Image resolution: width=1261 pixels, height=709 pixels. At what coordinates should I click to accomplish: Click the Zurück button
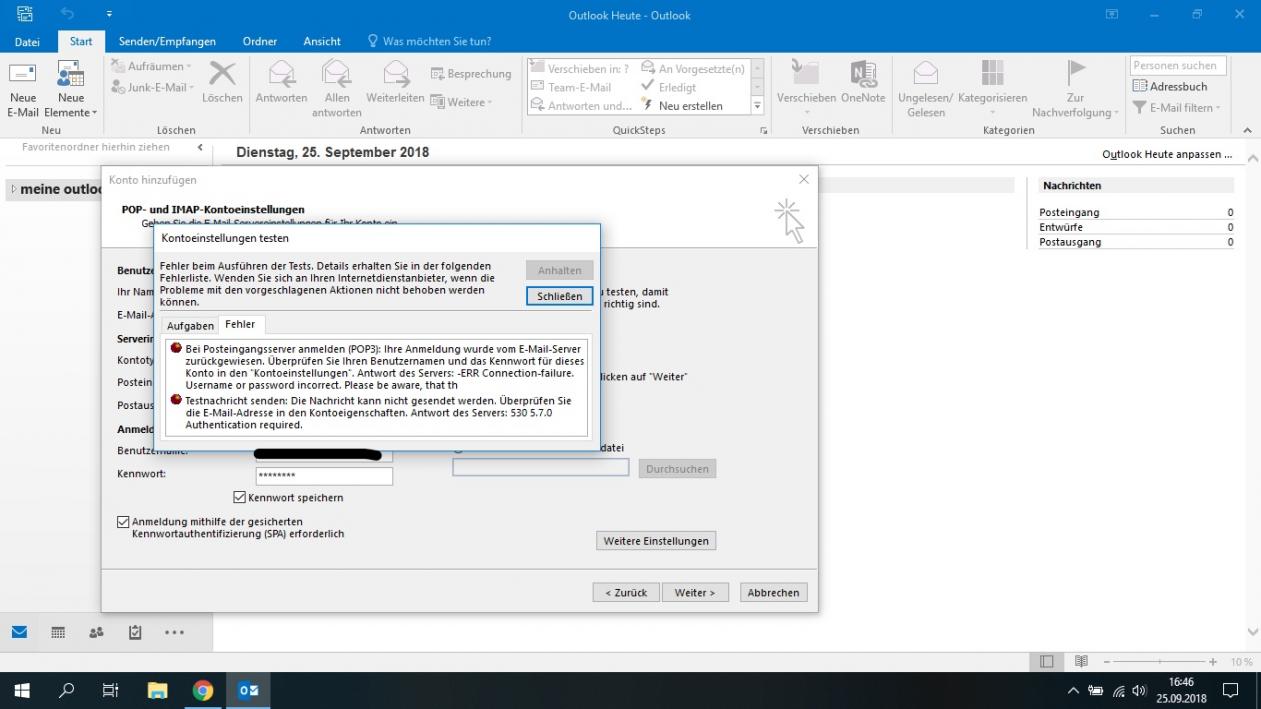pos(626,592)
